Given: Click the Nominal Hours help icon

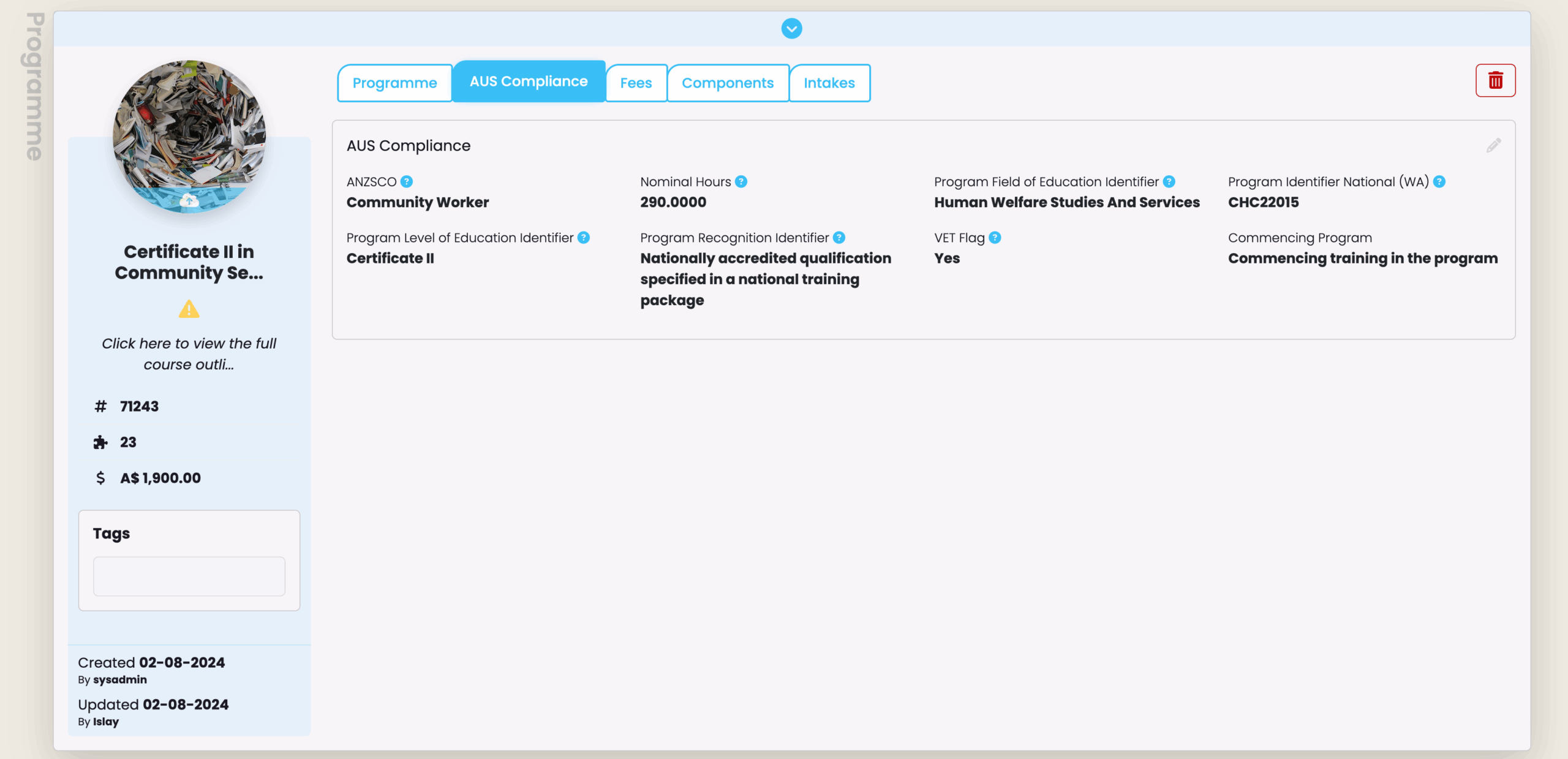Looking at the screenshot, I should 741,182.
